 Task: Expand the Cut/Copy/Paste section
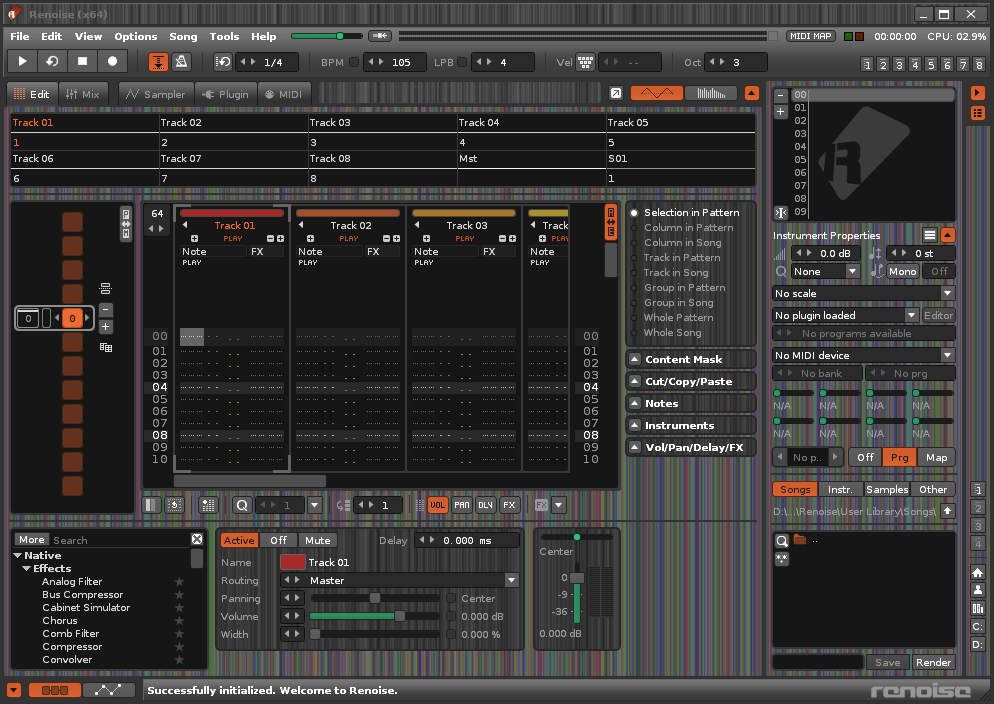coord(691,381)
